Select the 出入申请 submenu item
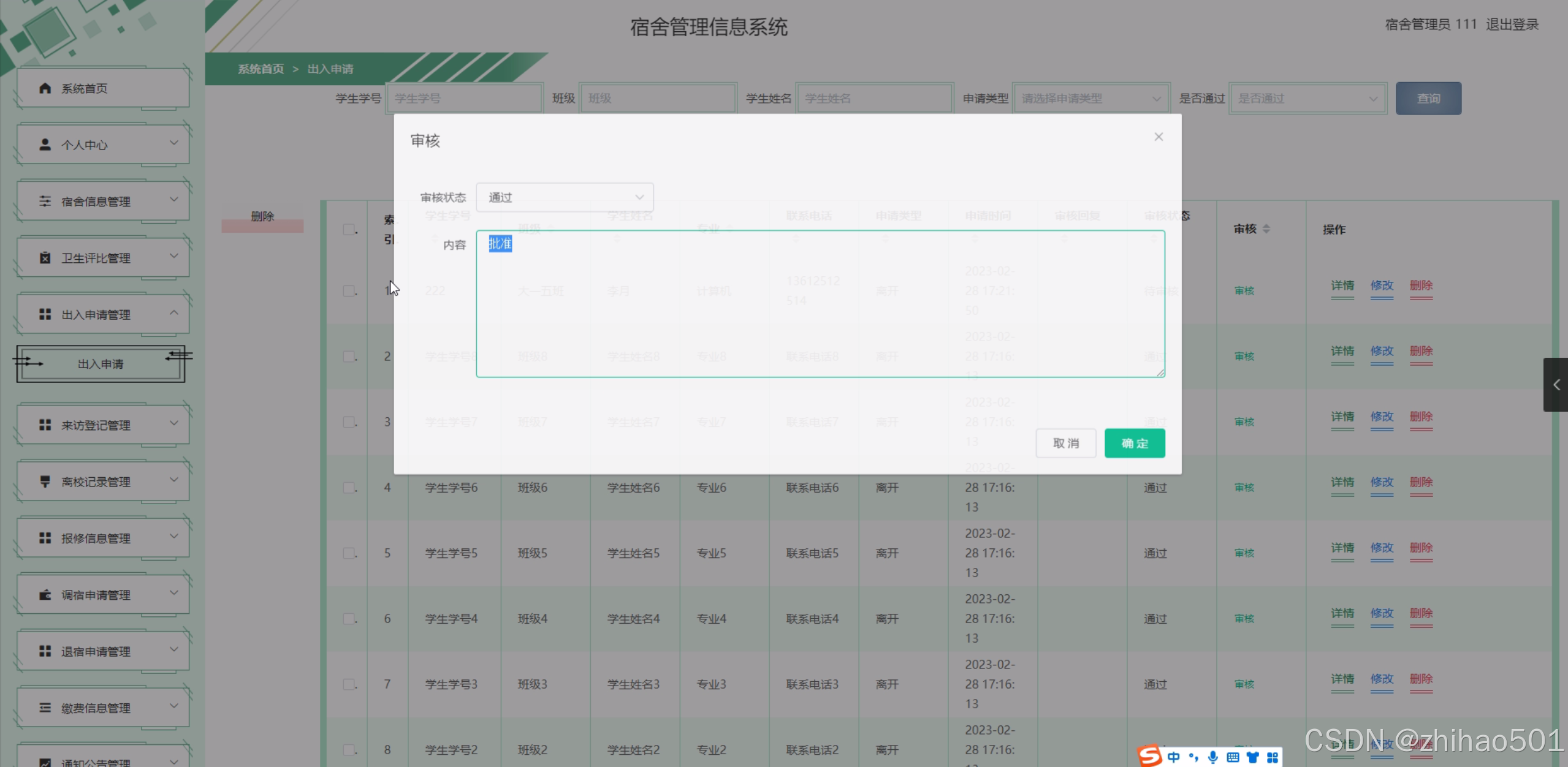This screenshot has height=767, width=1568. pyautogui.click(x=101, y=364)
